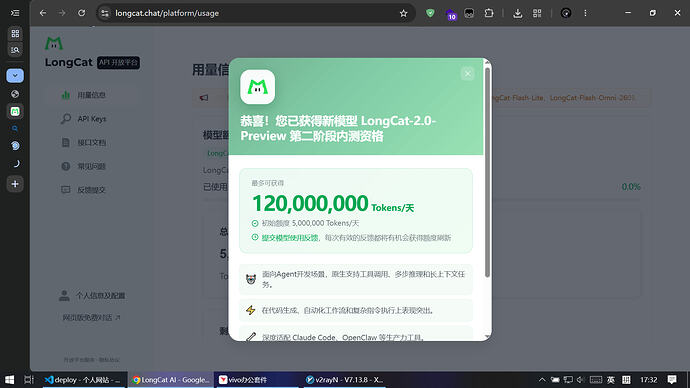Click the 0.0% usage value
The height and width of the screenshot is (388, 690).
tap(631, 187)
